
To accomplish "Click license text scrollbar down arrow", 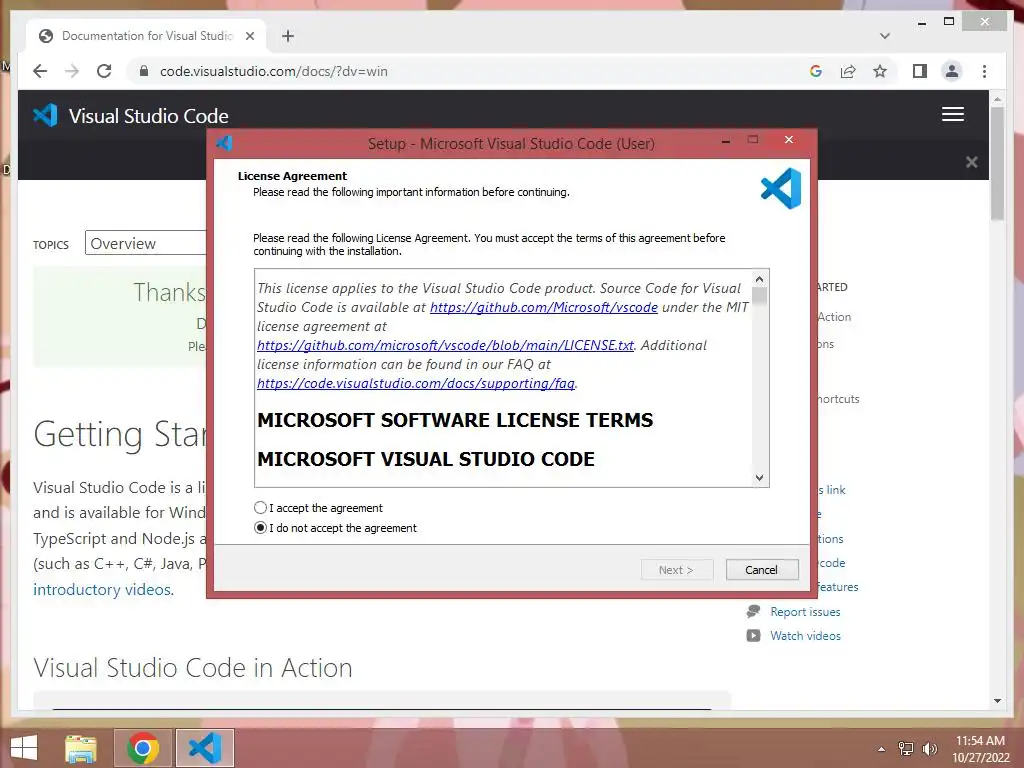I will (759, 477).
